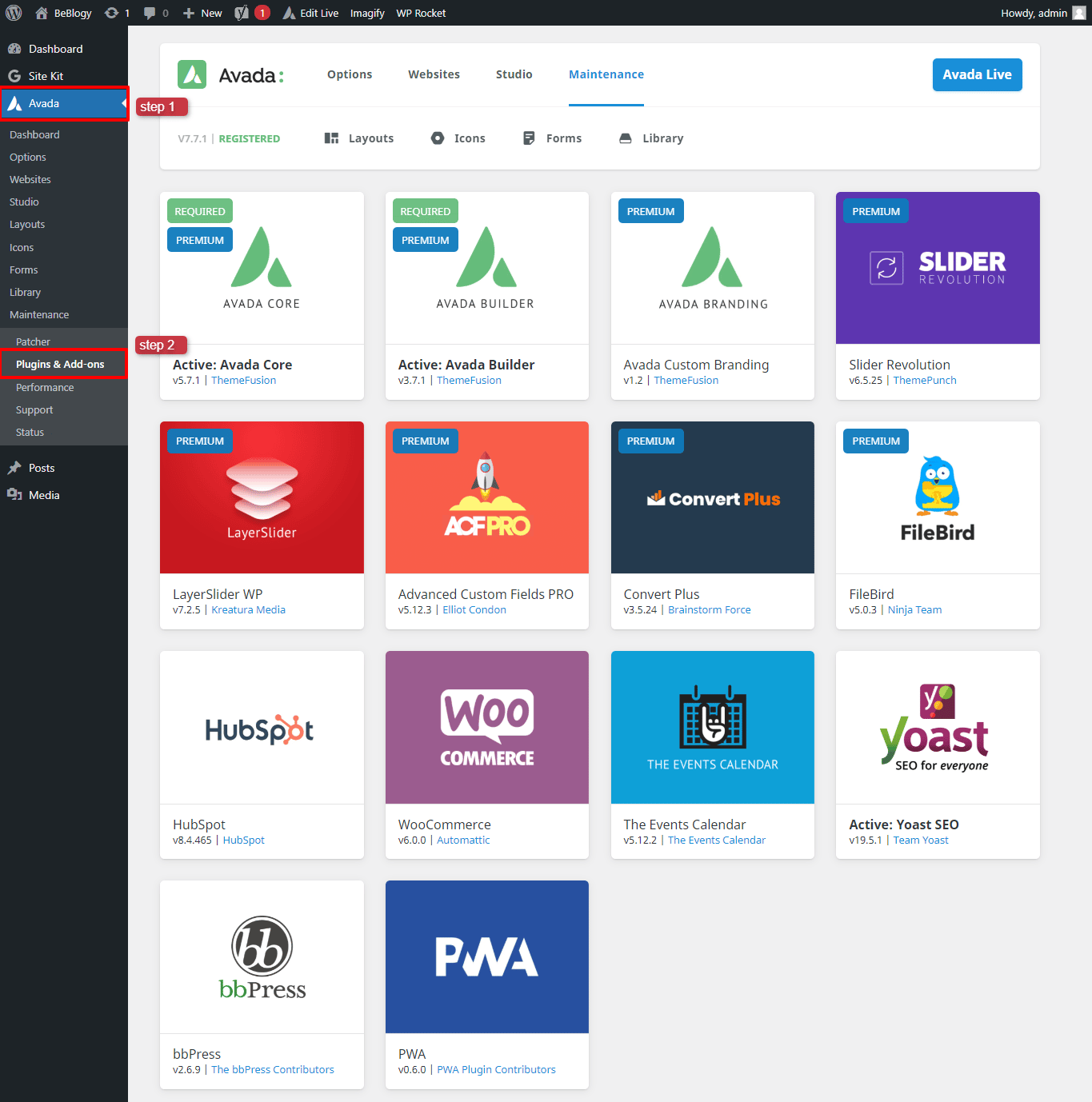Click PWA Plugin Contributors link

coord(496,1070)
